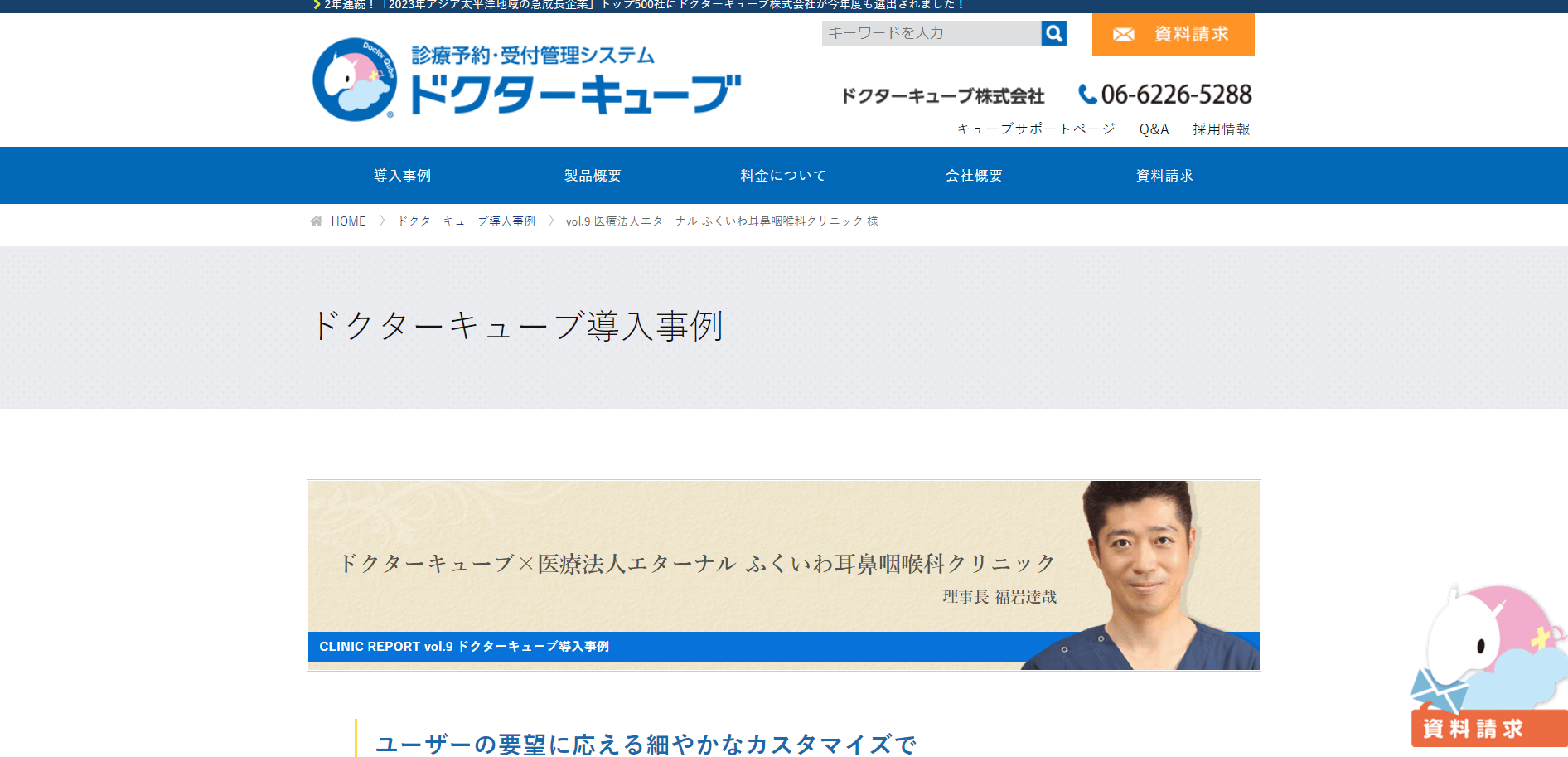Click the phone icon beside the number
This screenshot has height=757, width=1568.
coord(1087,95)
